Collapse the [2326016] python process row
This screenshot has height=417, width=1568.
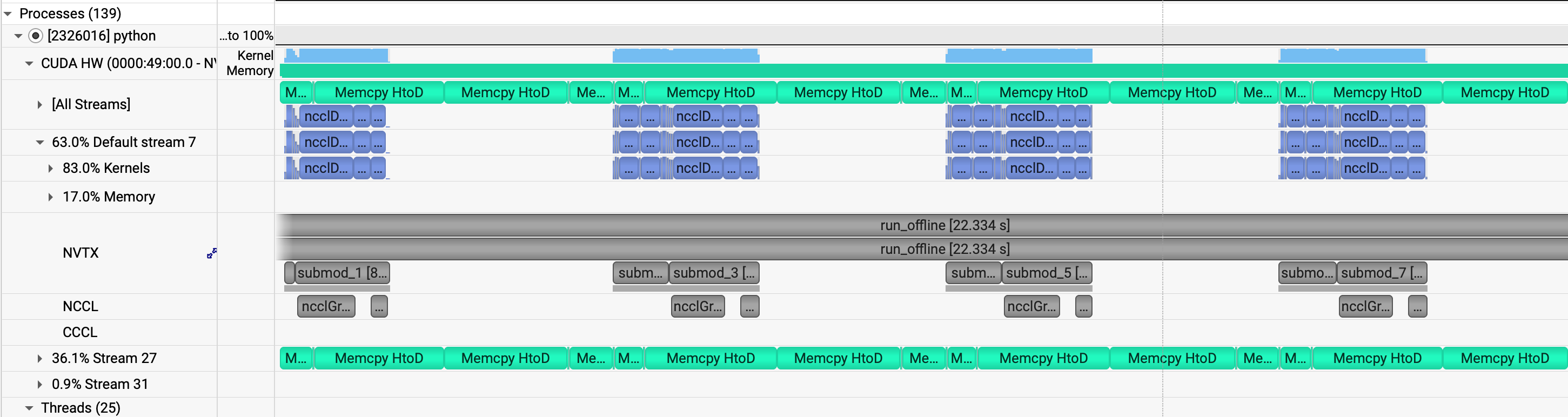coord(19,36)
